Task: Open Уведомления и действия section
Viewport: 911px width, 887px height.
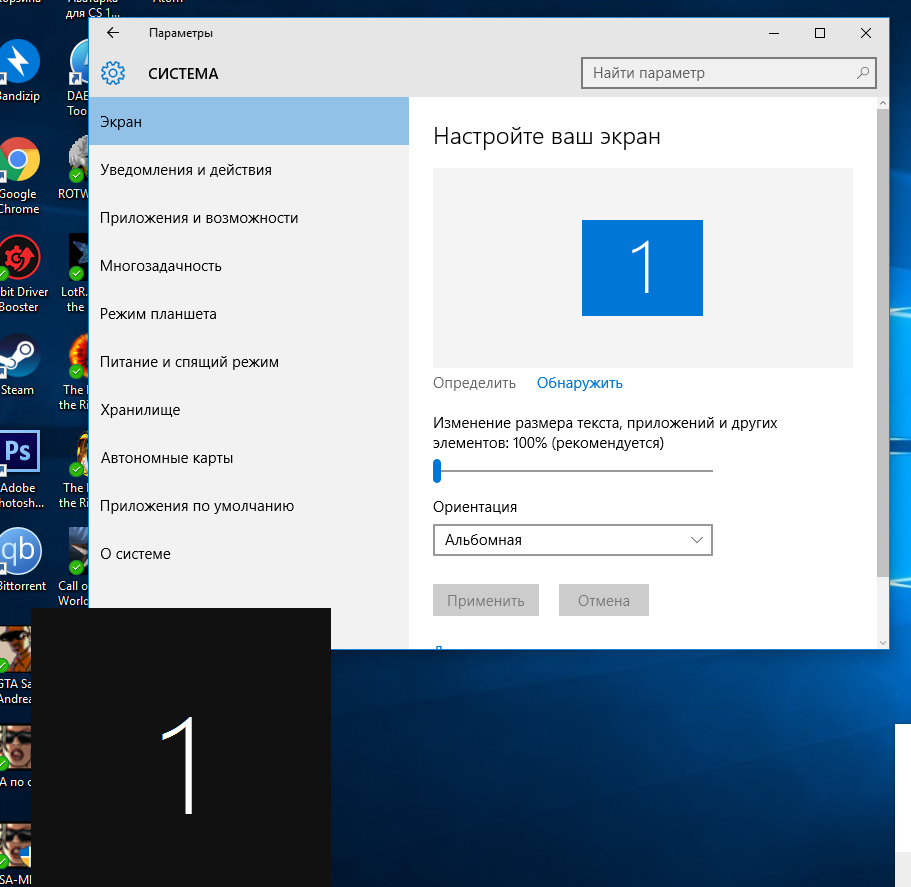Action: click(186, 170)
